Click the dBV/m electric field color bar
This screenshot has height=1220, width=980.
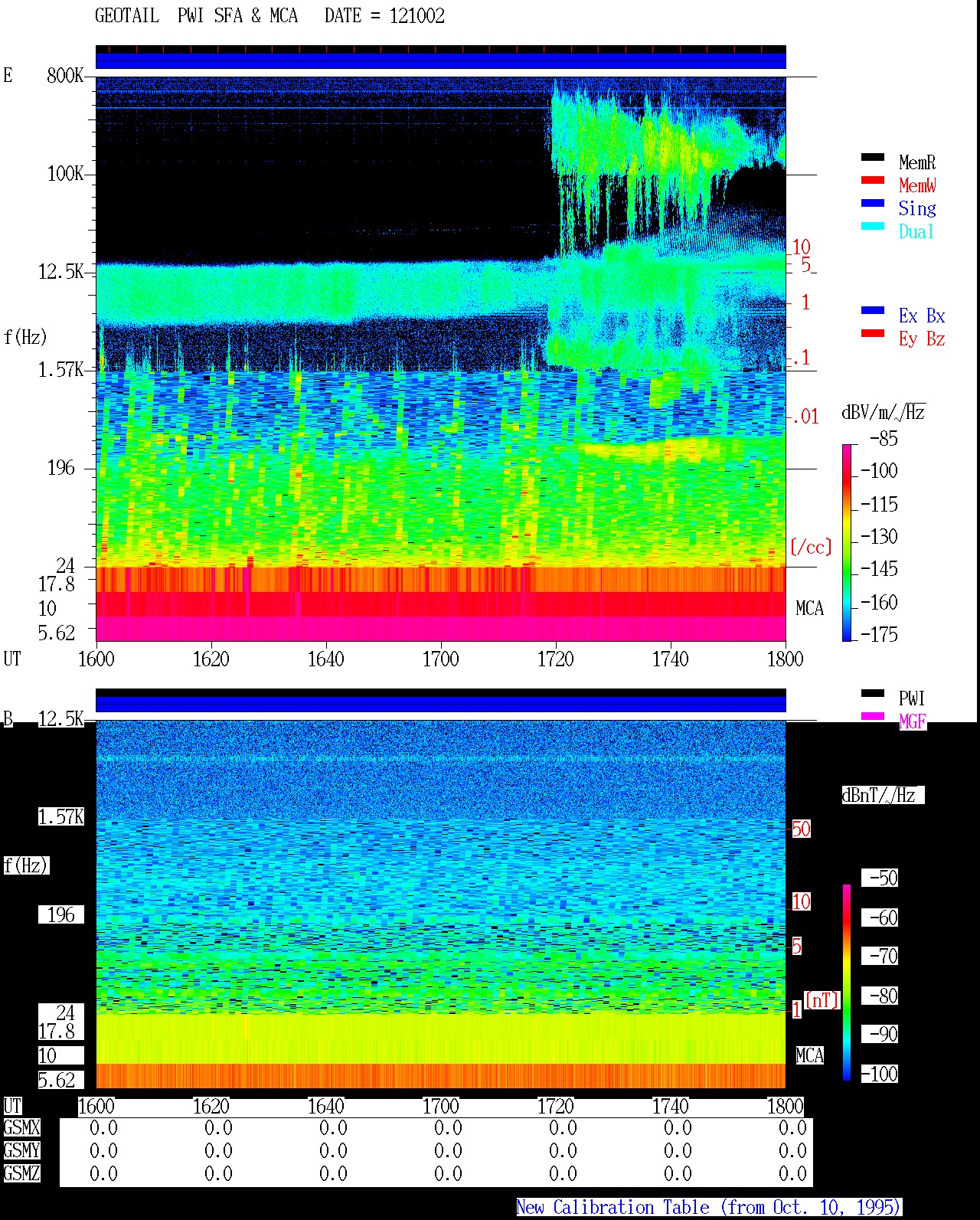[x=847, y=542]
